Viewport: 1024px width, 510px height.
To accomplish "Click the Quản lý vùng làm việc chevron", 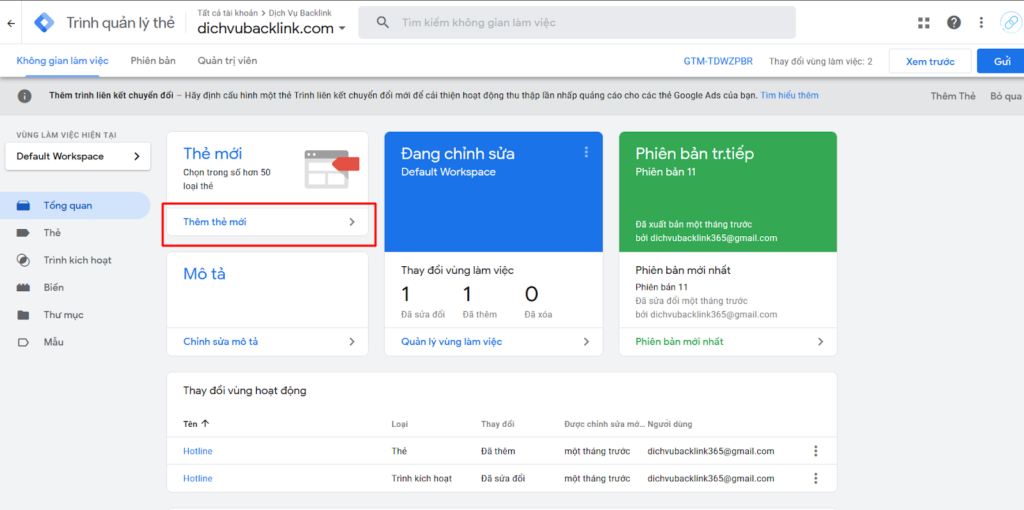I will (586, 342).
